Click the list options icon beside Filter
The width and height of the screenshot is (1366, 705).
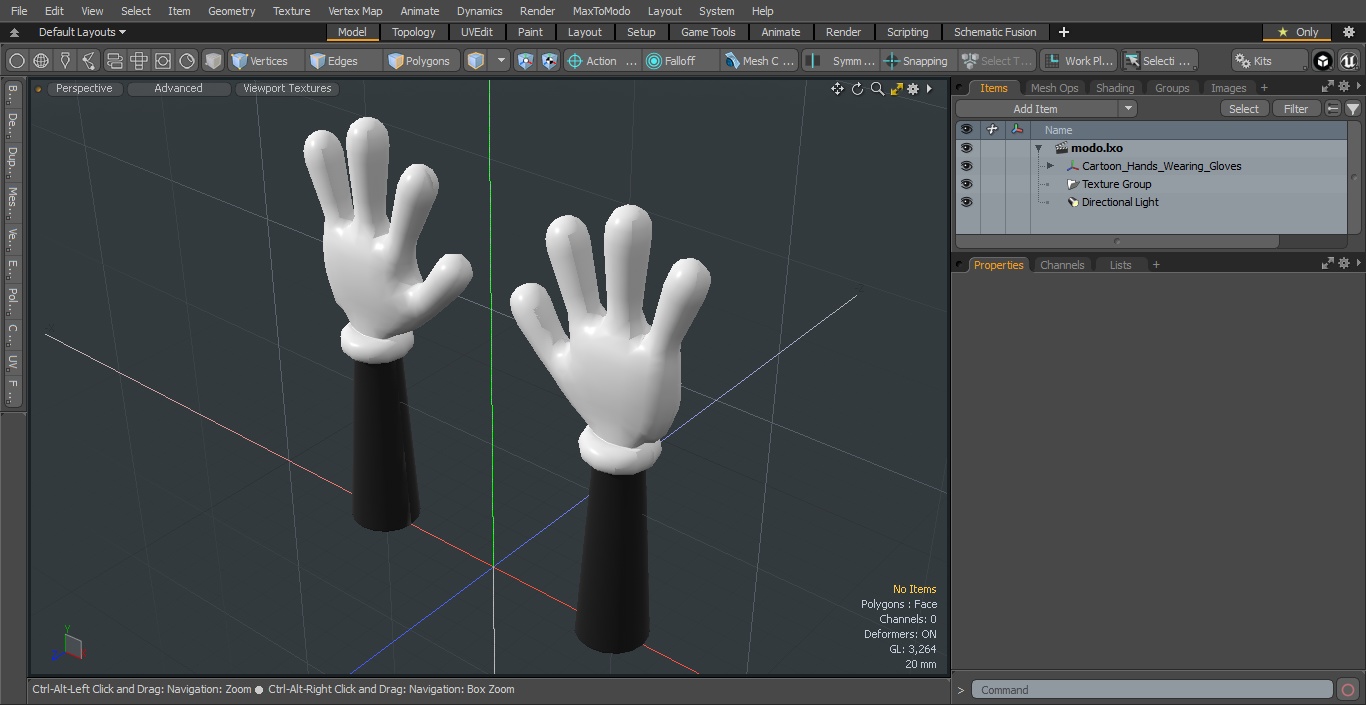(x=1333, y=109)
